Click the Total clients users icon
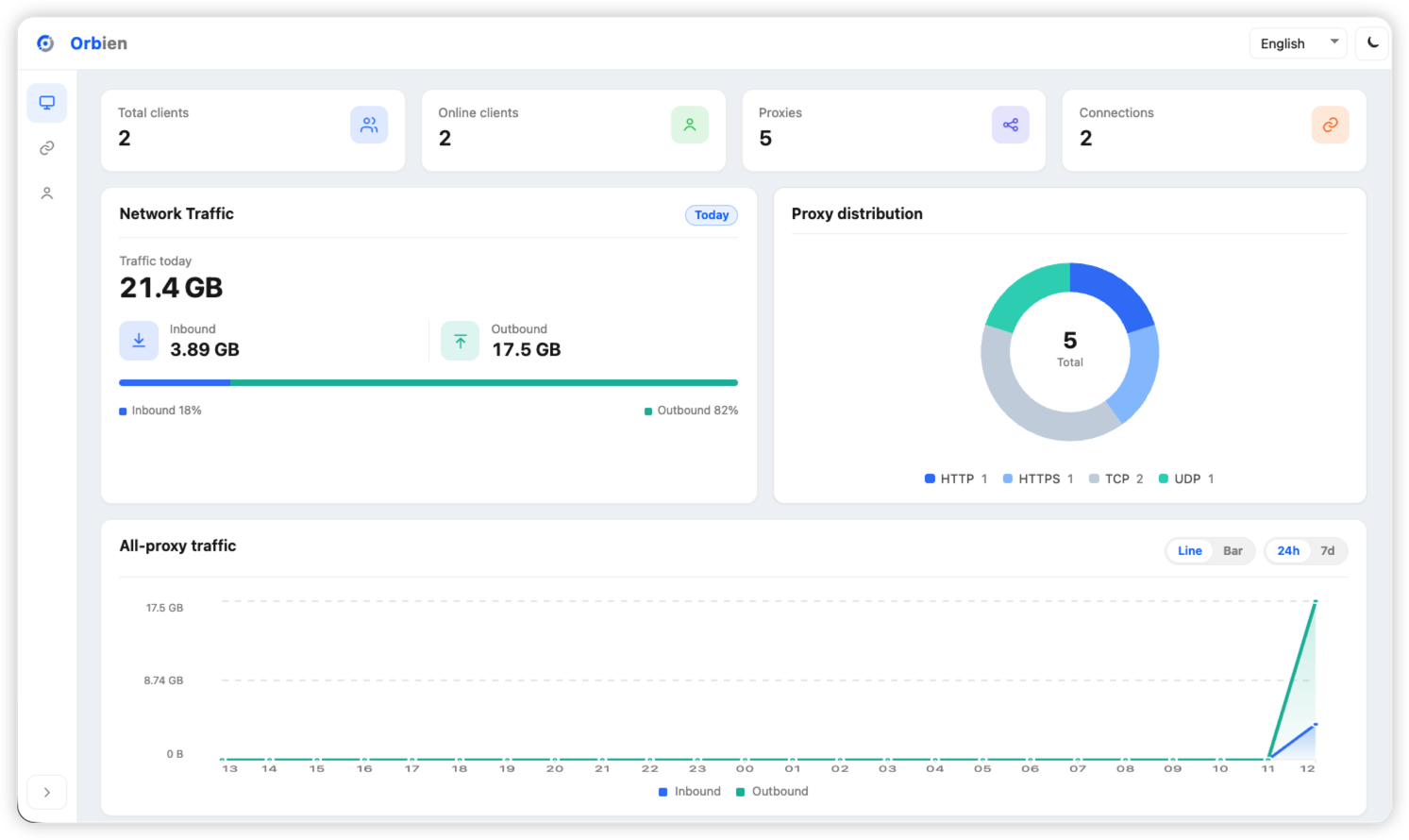 [369, 125]
